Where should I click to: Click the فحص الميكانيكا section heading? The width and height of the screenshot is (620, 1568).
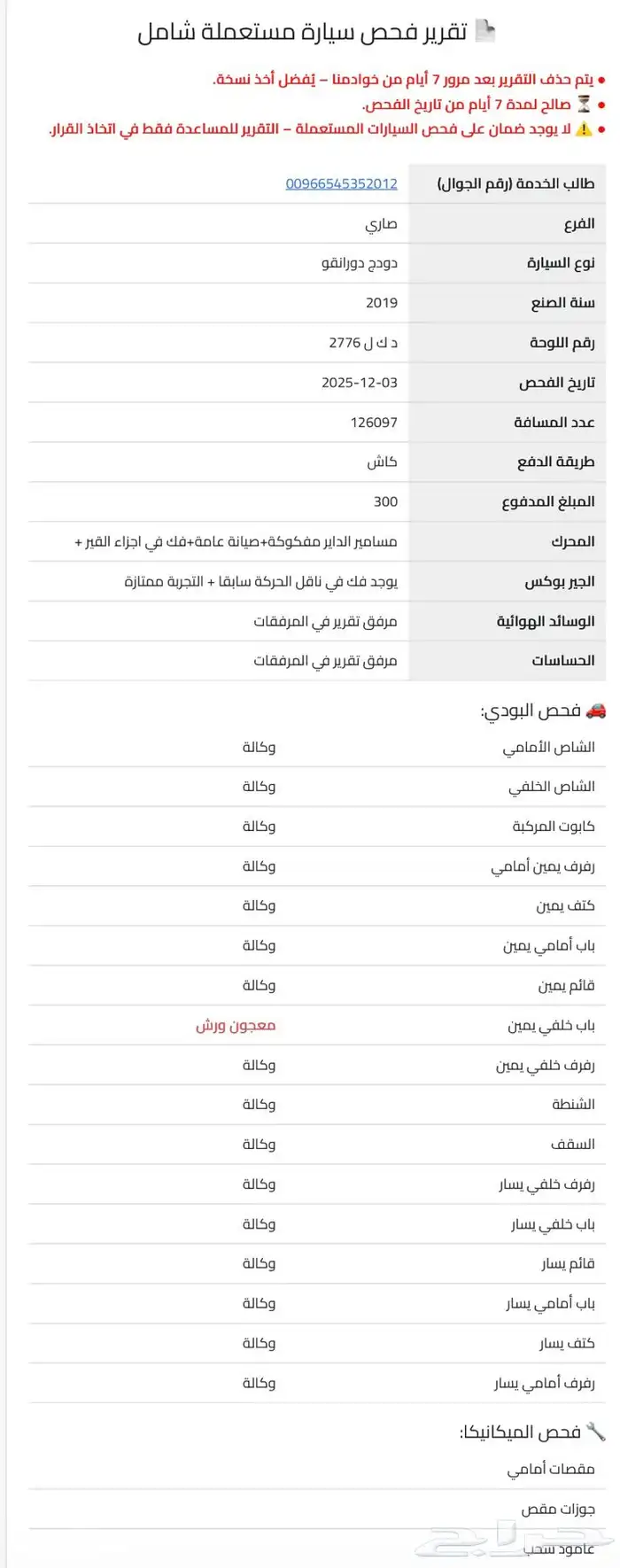[x=520, y=1432]
